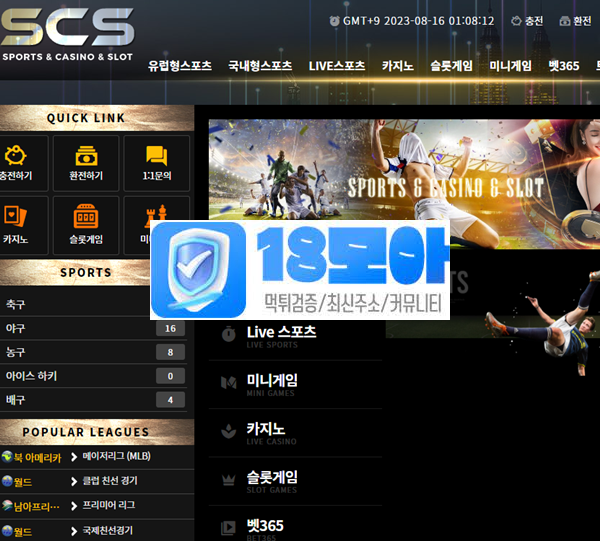600x541 pixels.
Task: Expand chevron next to 국제친선경기
Action: coord(74,531)
